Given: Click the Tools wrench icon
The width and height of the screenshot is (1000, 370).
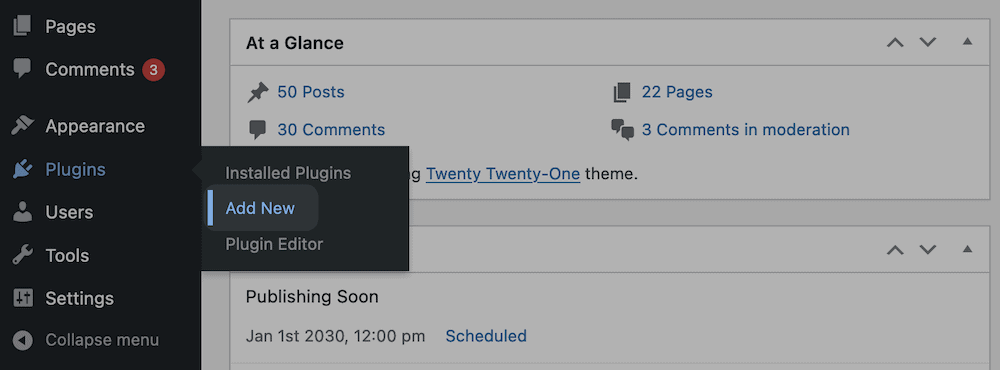Looking at the screenshot, I should click(x=22, y=255).
